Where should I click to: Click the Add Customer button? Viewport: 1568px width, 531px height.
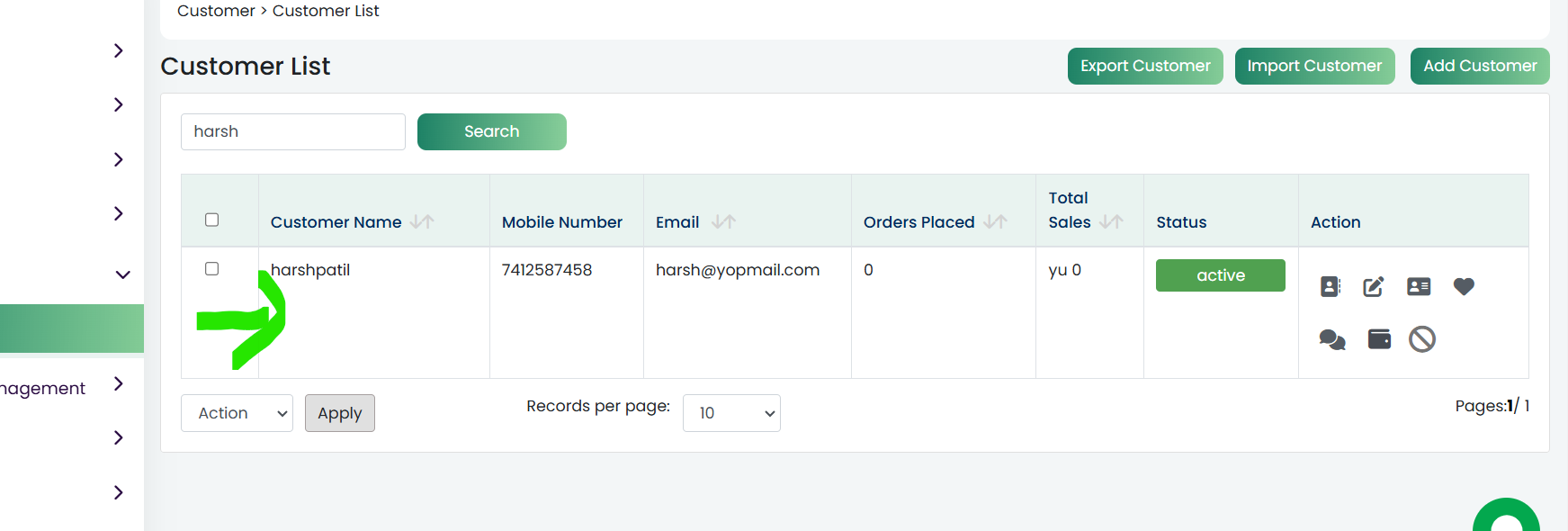(x=1480, y=66)
